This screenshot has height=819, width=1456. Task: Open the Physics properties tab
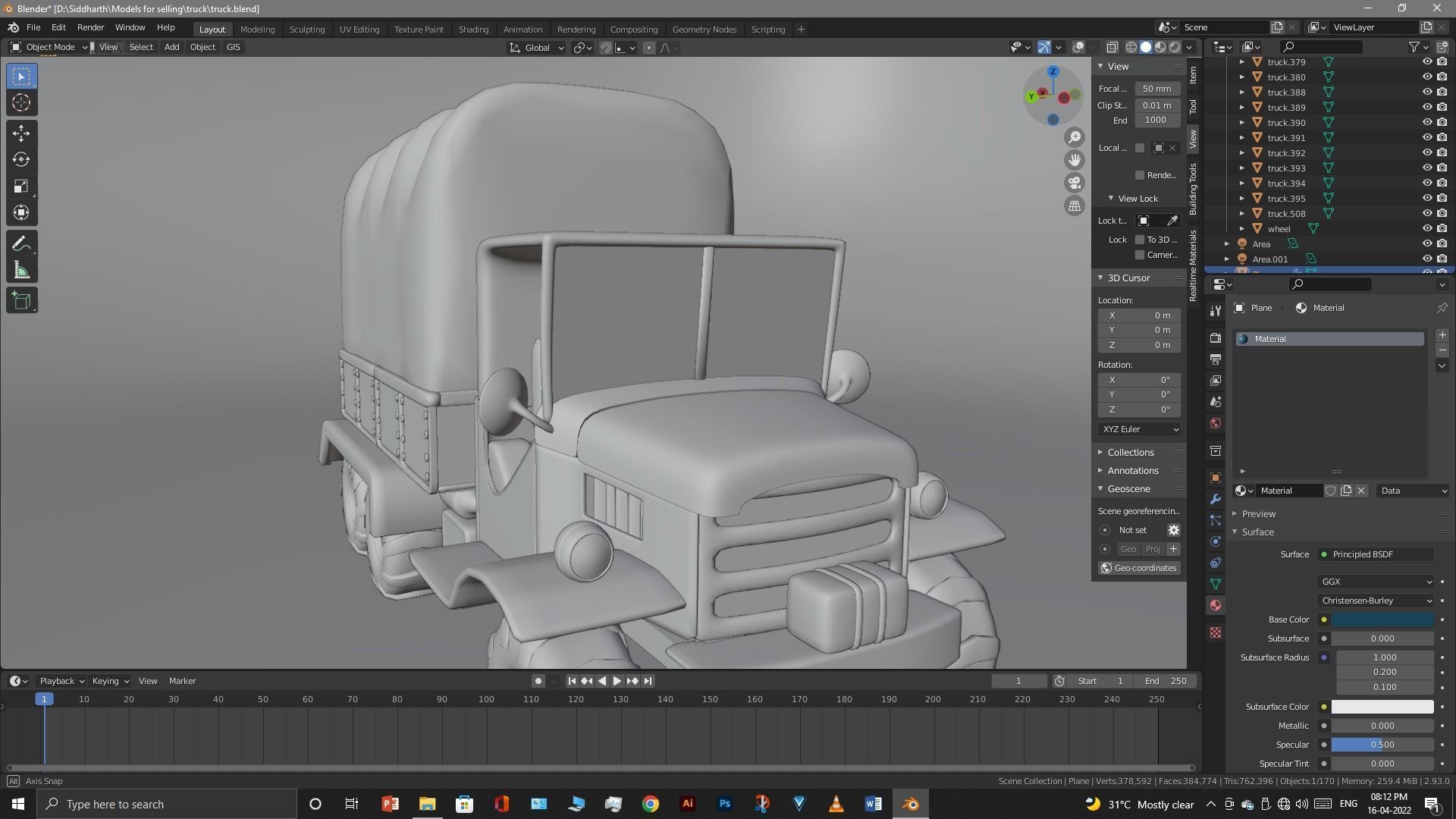click(1216, 541)
